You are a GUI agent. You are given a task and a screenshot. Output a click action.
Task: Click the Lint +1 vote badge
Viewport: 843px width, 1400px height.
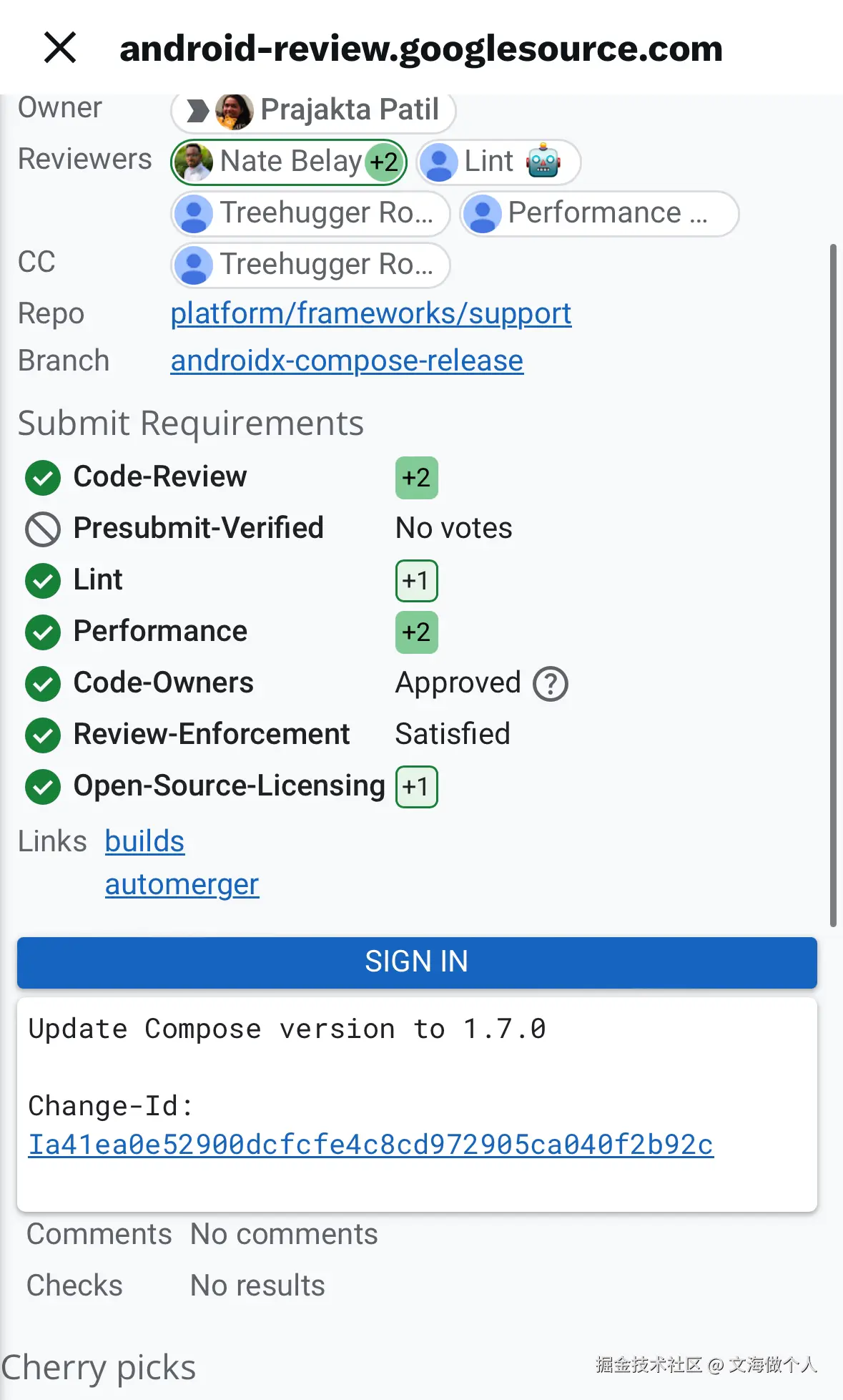tap(416, 581)
